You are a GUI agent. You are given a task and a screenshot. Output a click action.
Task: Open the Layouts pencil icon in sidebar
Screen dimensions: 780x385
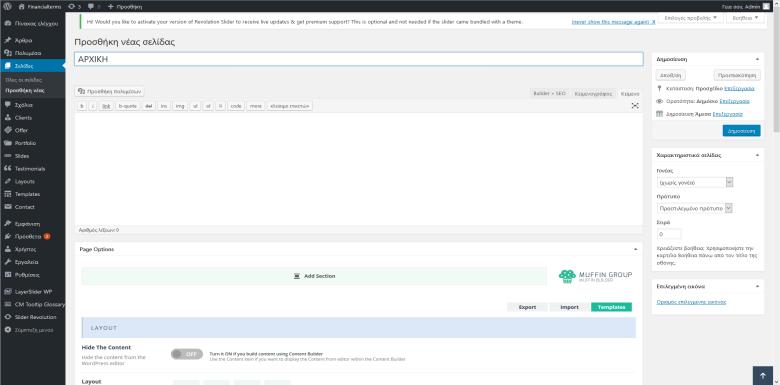(x=7, y=182)
